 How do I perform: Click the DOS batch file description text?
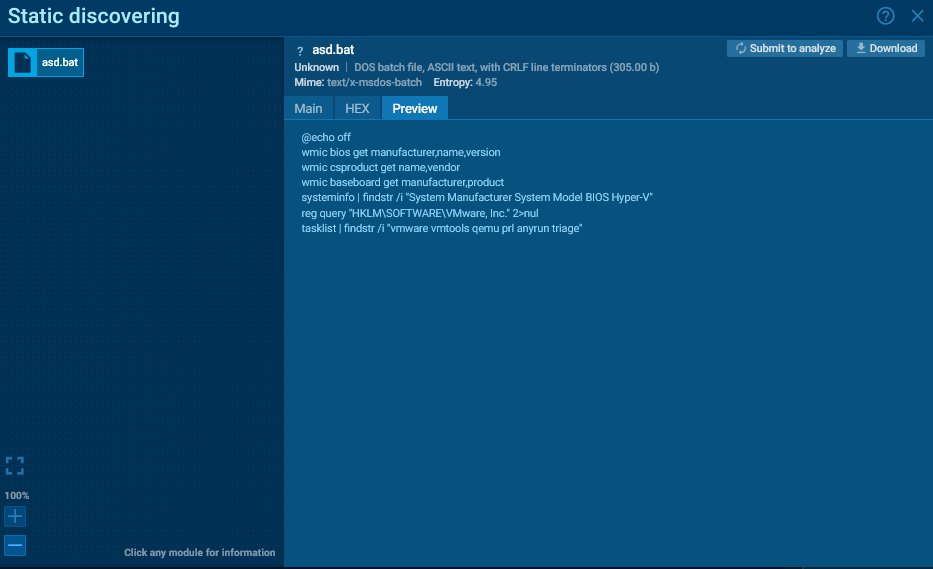[x=506, y=67]
